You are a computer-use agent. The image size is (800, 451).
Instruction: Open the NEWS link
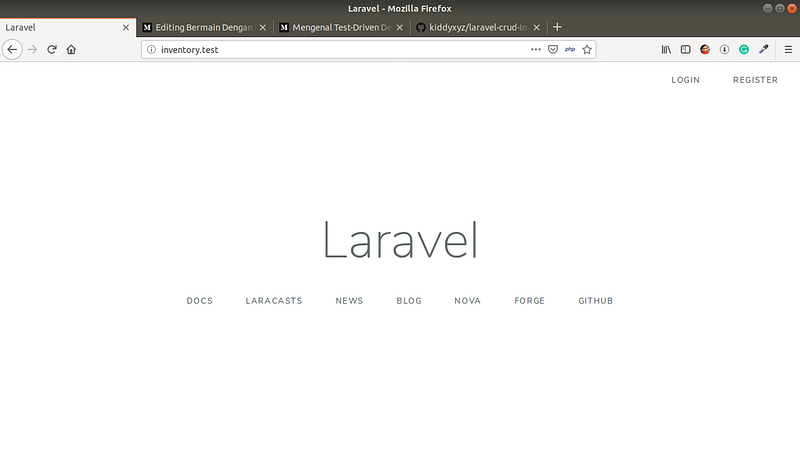349,301
